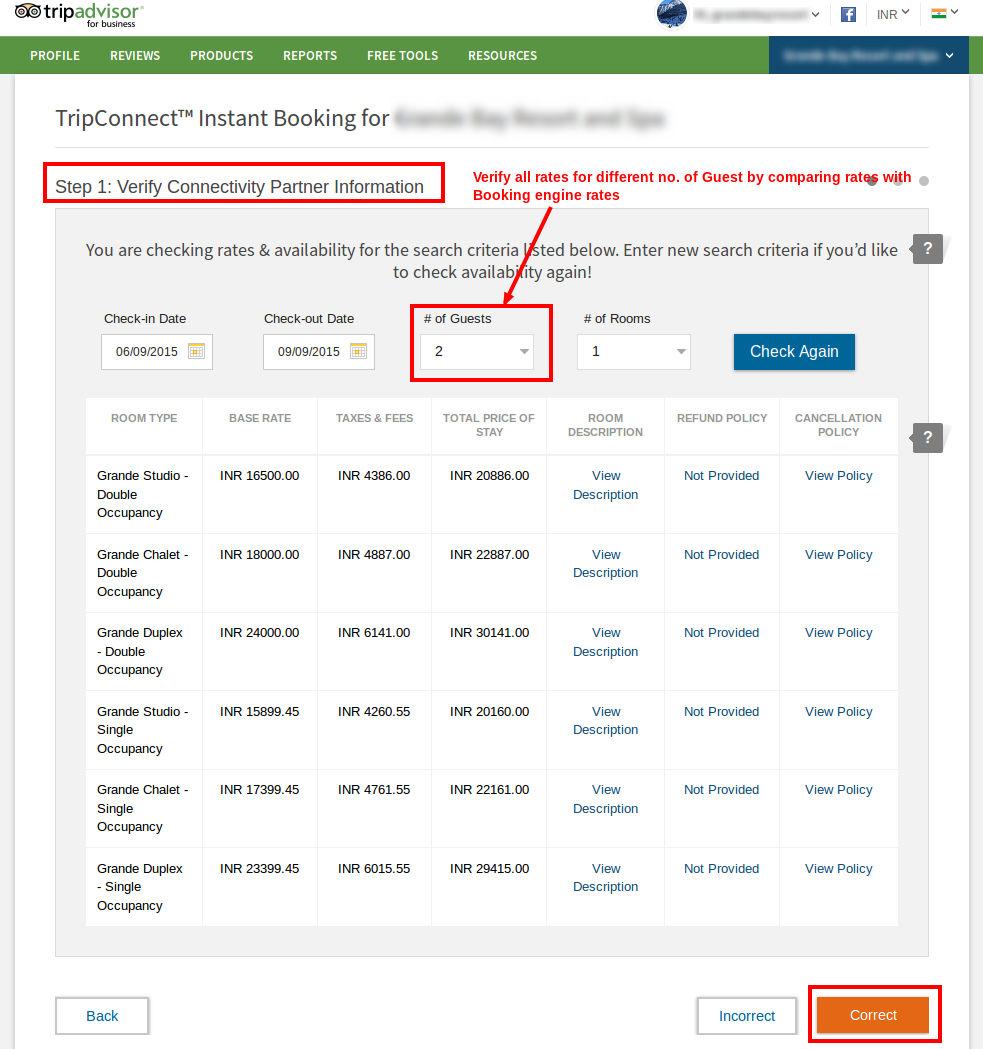View Description for Grande Duplex Double Occupancy
The width and height of the screenshot is (983, 1049).
pos(606,642)
